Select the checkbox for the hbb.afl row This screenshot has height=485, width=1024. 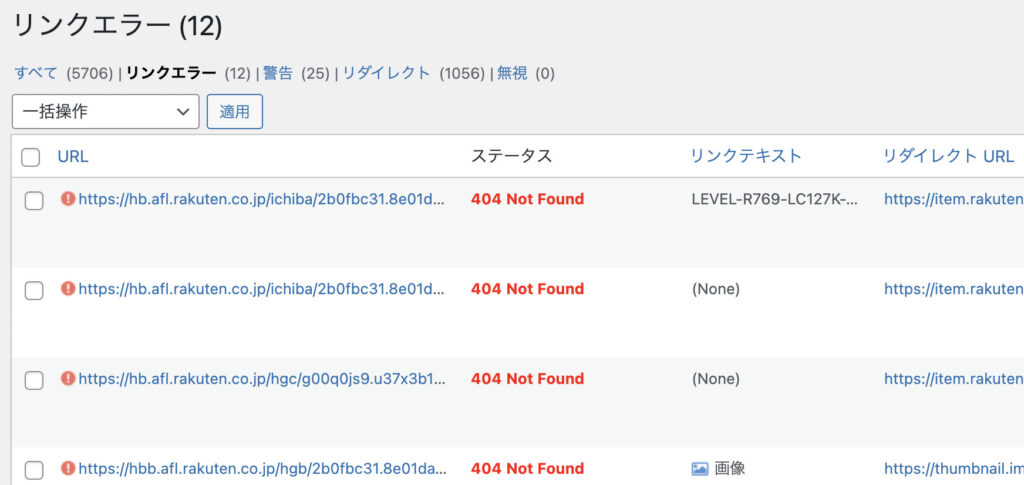(34, 470)
